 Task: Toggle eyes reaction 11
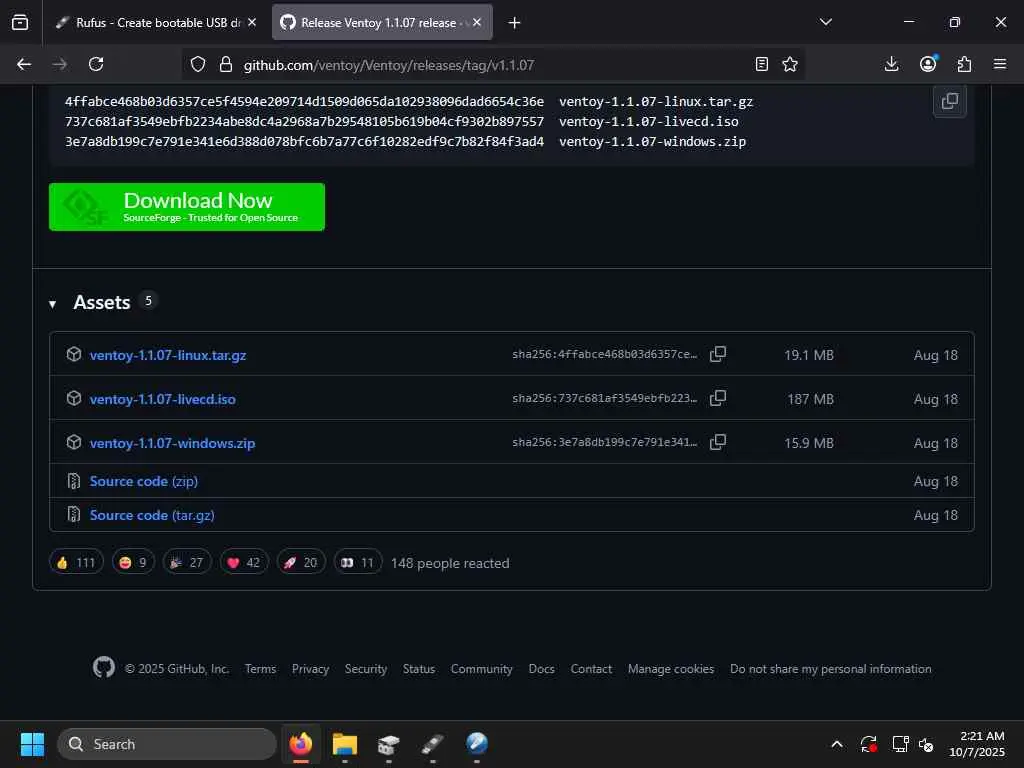357,562
